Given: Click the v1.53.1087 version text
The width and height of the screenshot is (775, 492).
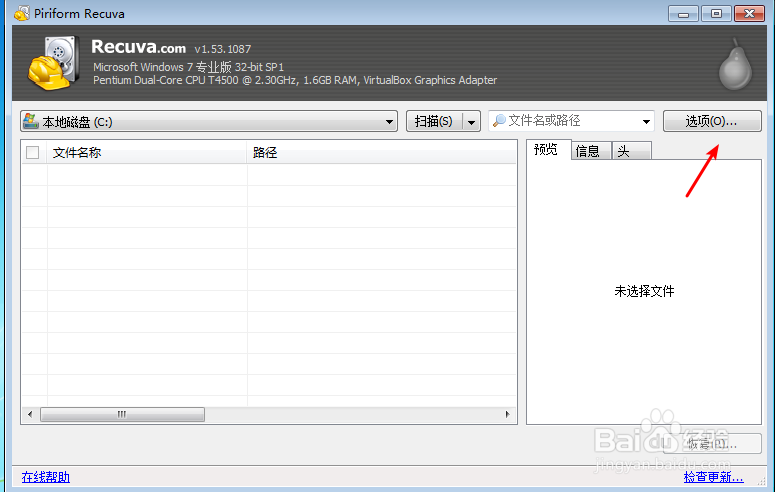Looking at the screenshot, I should [x=223, y=49].
